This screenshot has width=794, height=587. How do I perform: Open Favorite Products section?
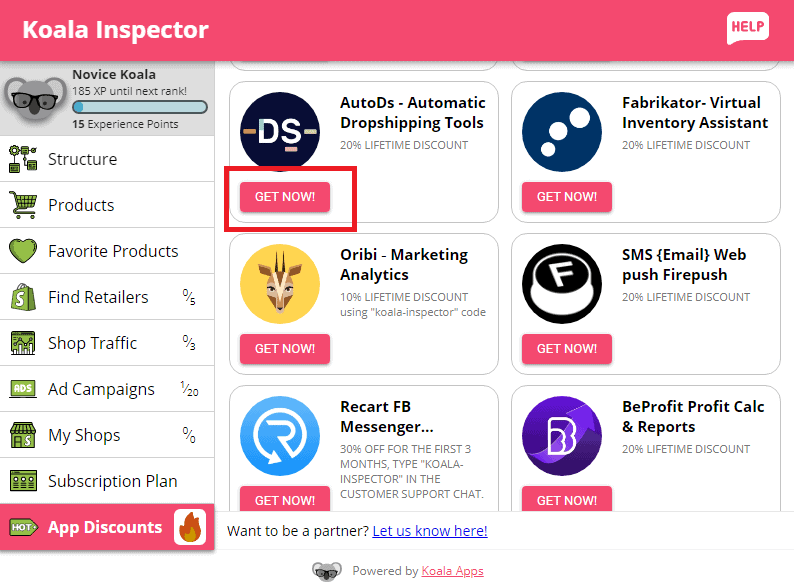point(107,251)
